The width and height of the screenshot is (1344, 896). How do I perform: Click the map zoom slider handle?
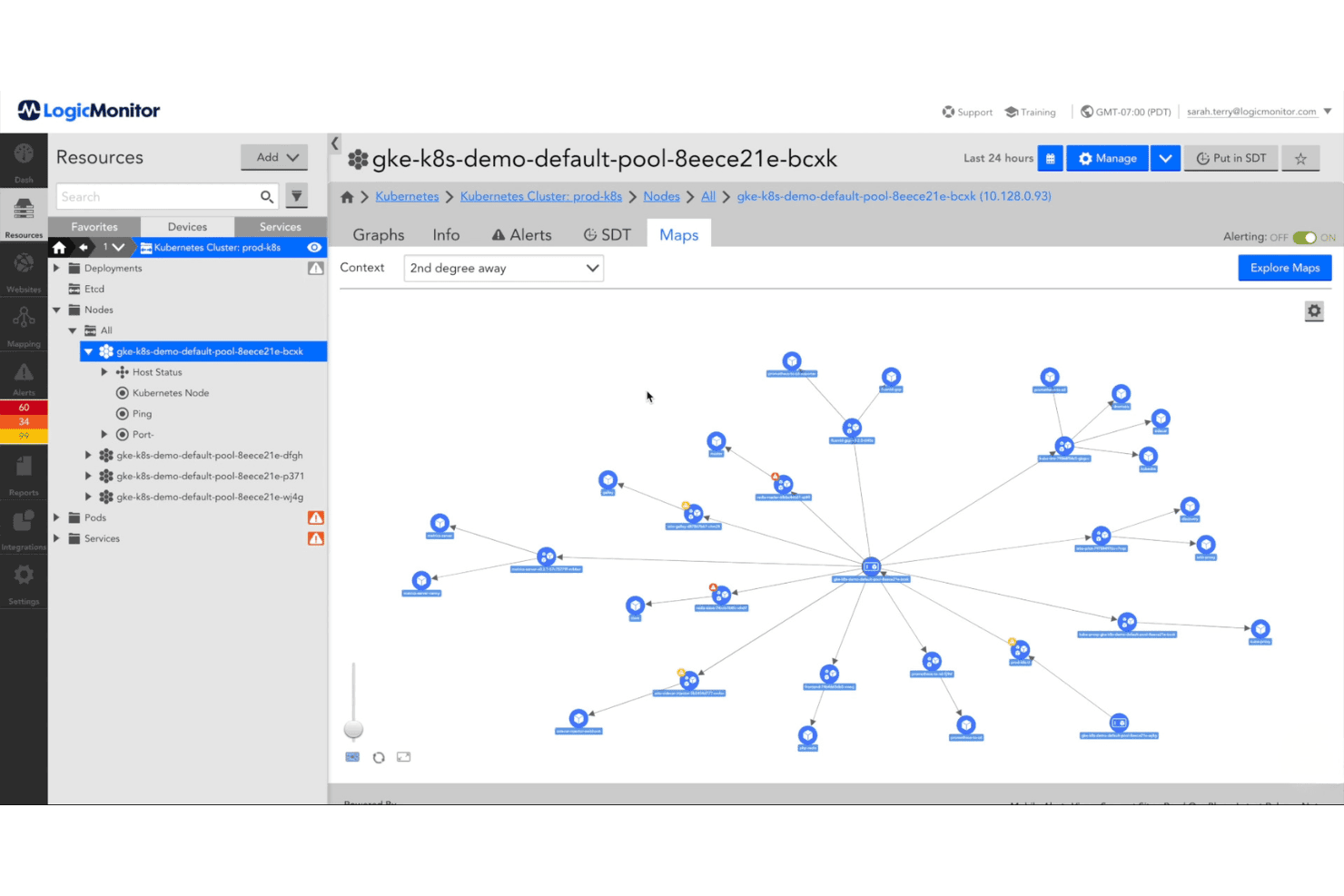[x=353, y=729]
